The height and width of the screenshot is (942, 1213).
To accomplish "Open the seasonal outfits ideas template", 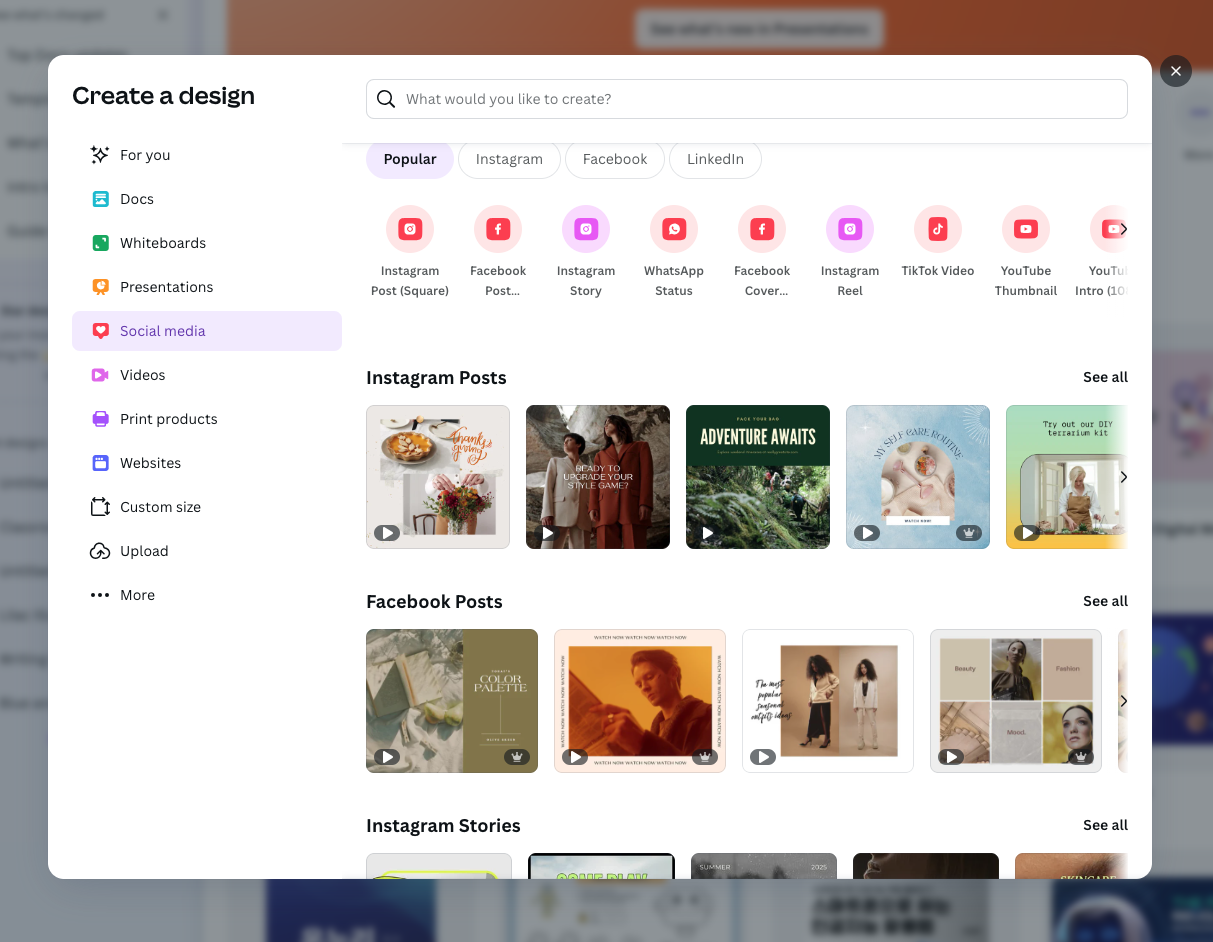I will coord(828,701).
